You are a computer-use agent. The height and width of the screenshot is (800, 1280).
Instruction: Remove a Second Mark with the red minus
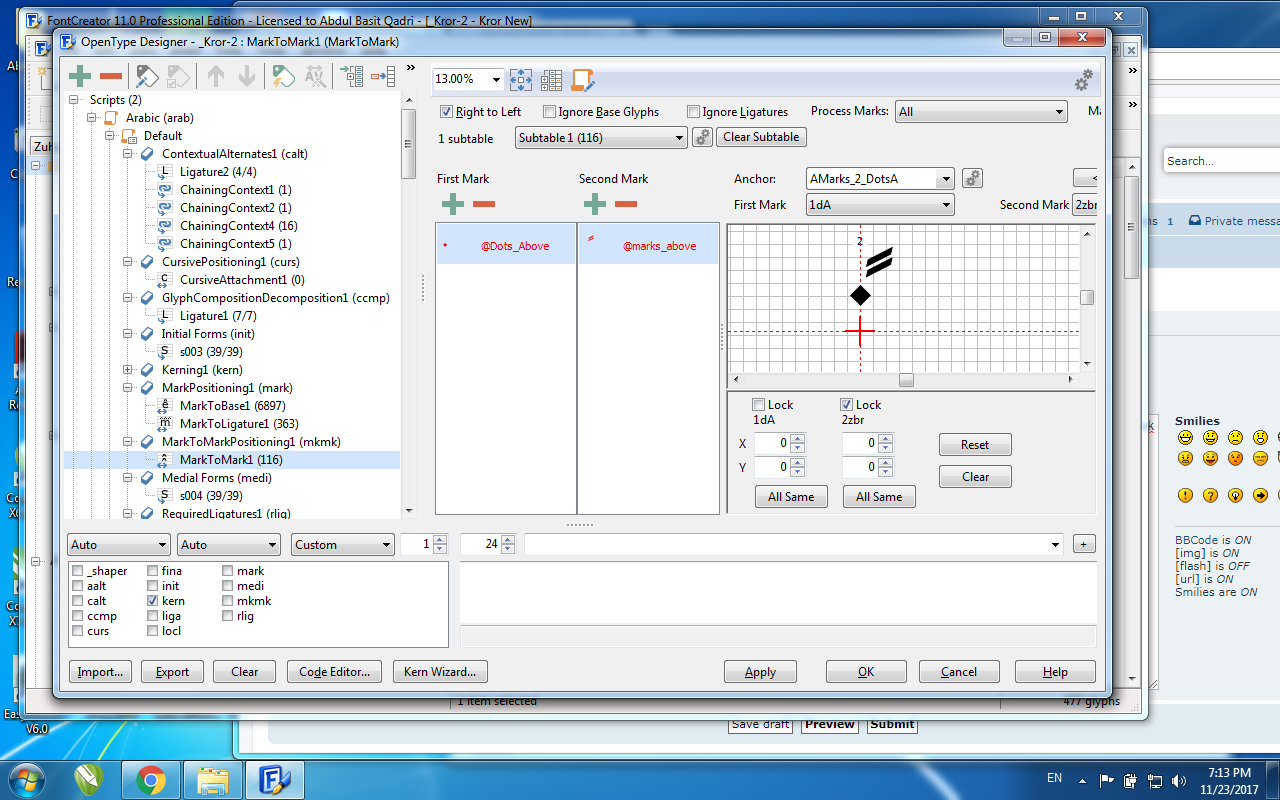click(626, 204)
